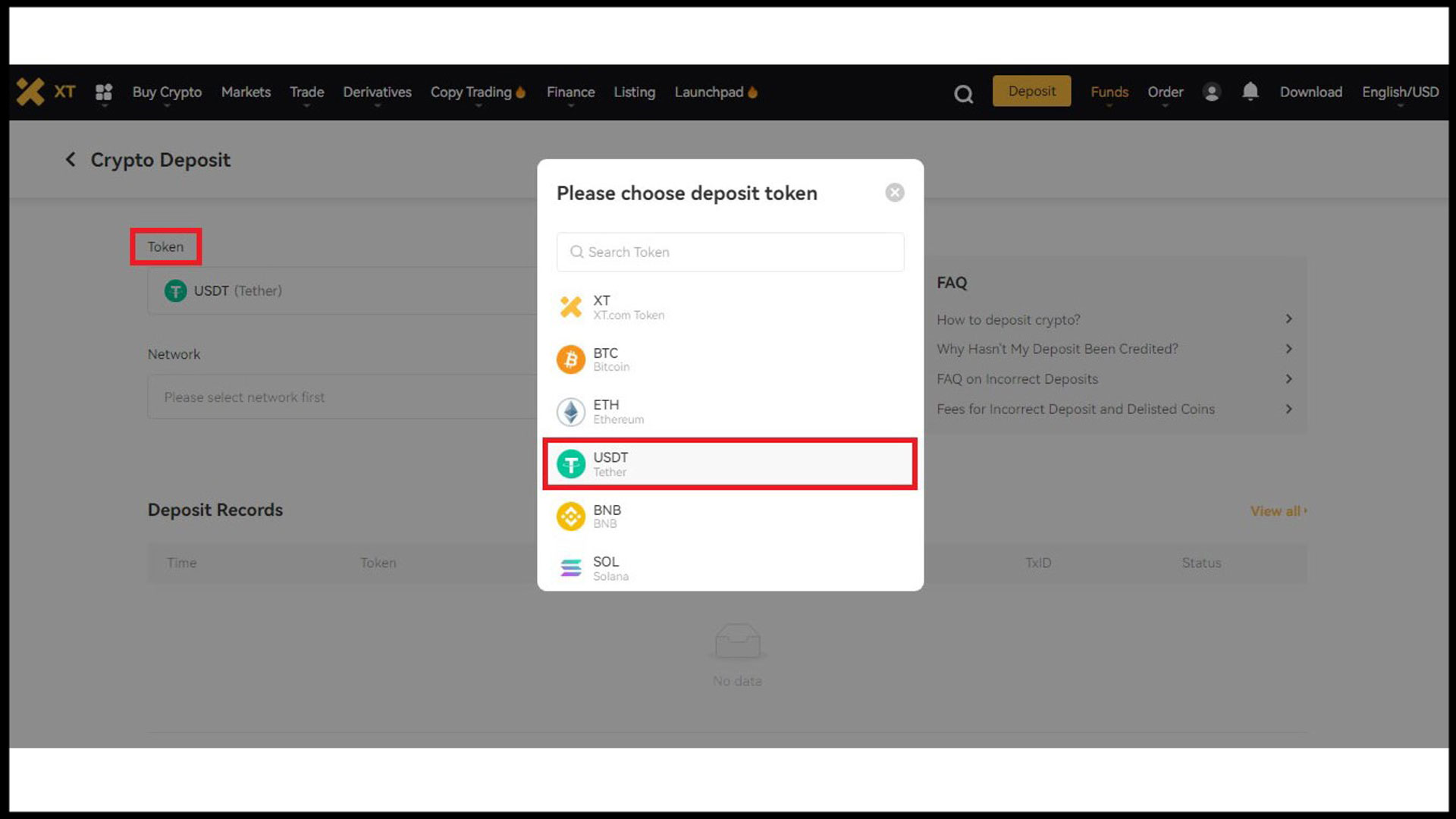Select the ETH Ethereum row
The width and height of the screenshot is (1456, 819).
point(730,412)
